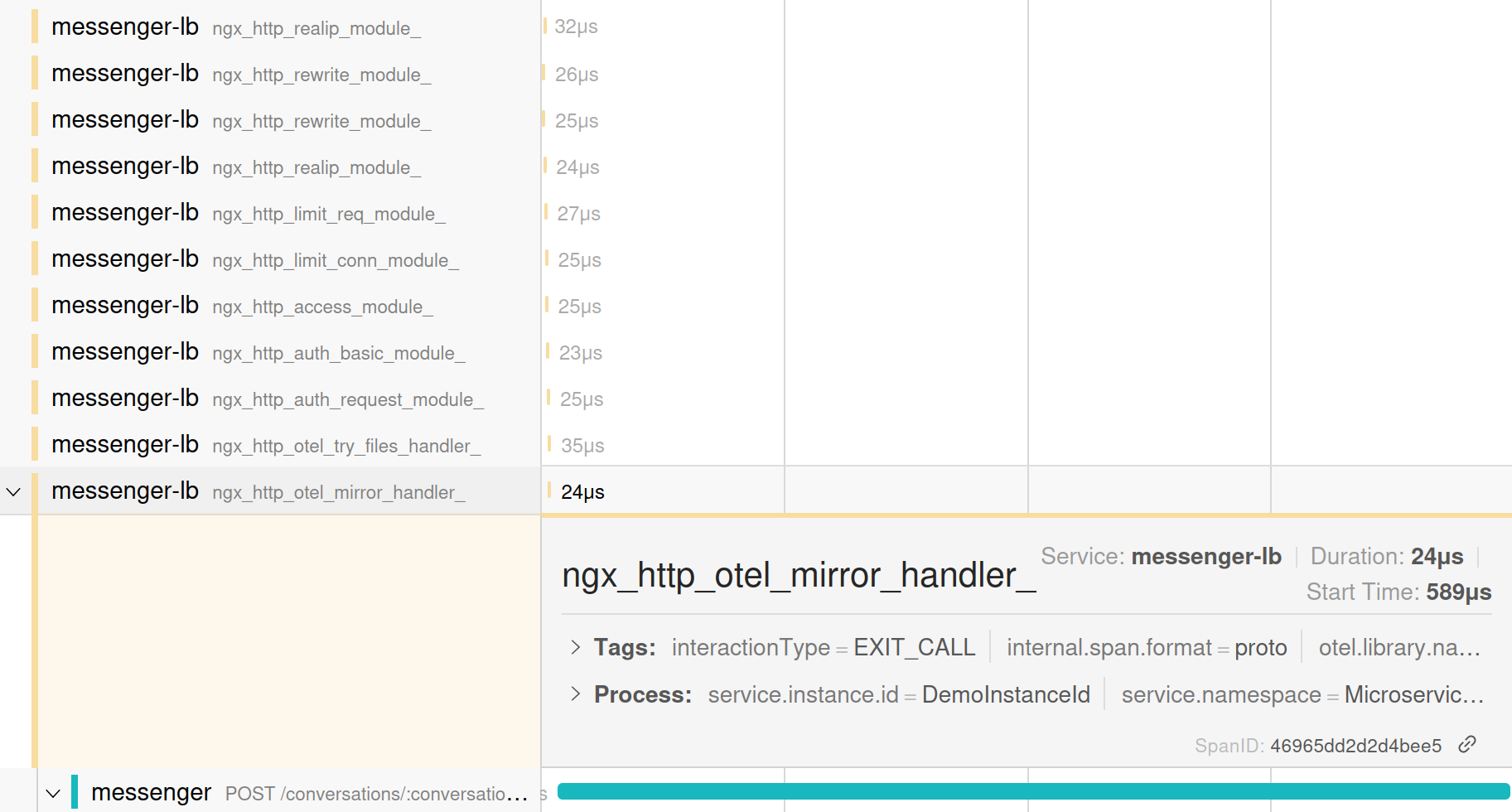Open the ngx_http_access_module_ span details
The height and width of the screenshot is (812, 1512).
click(322, 307)
